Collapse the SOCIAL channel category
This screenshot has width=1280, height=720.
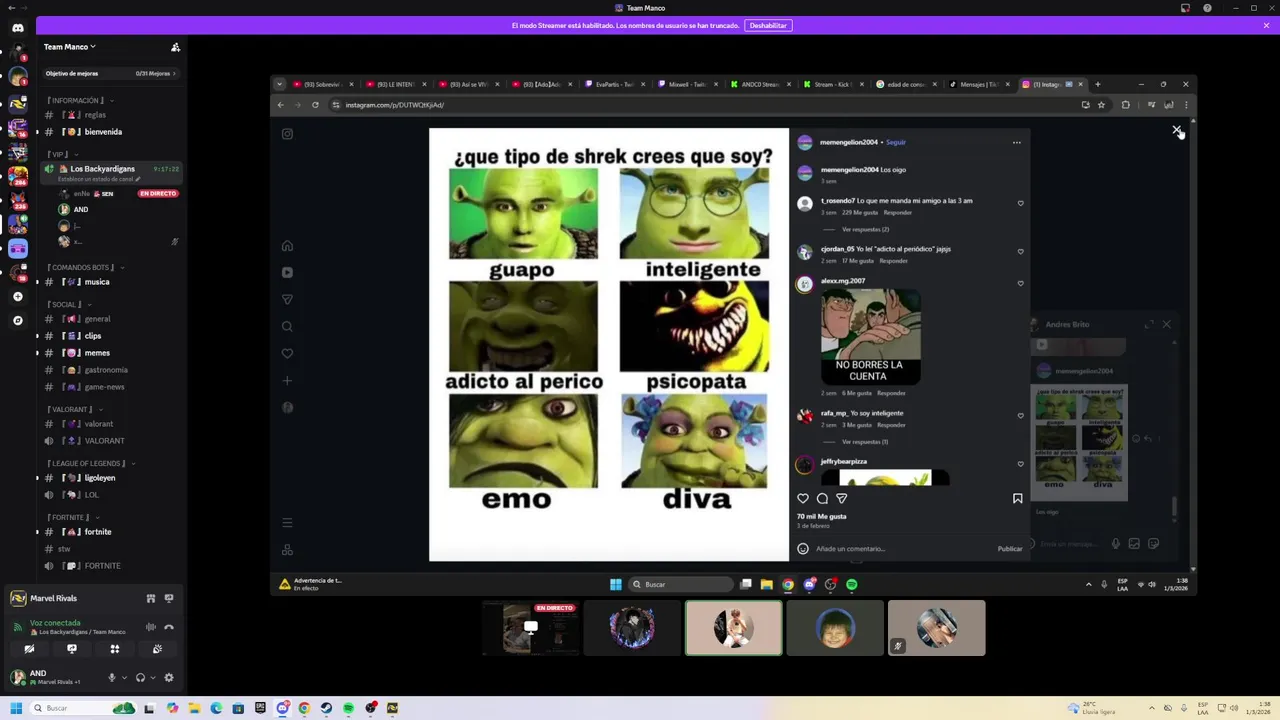tap(69, 304)
